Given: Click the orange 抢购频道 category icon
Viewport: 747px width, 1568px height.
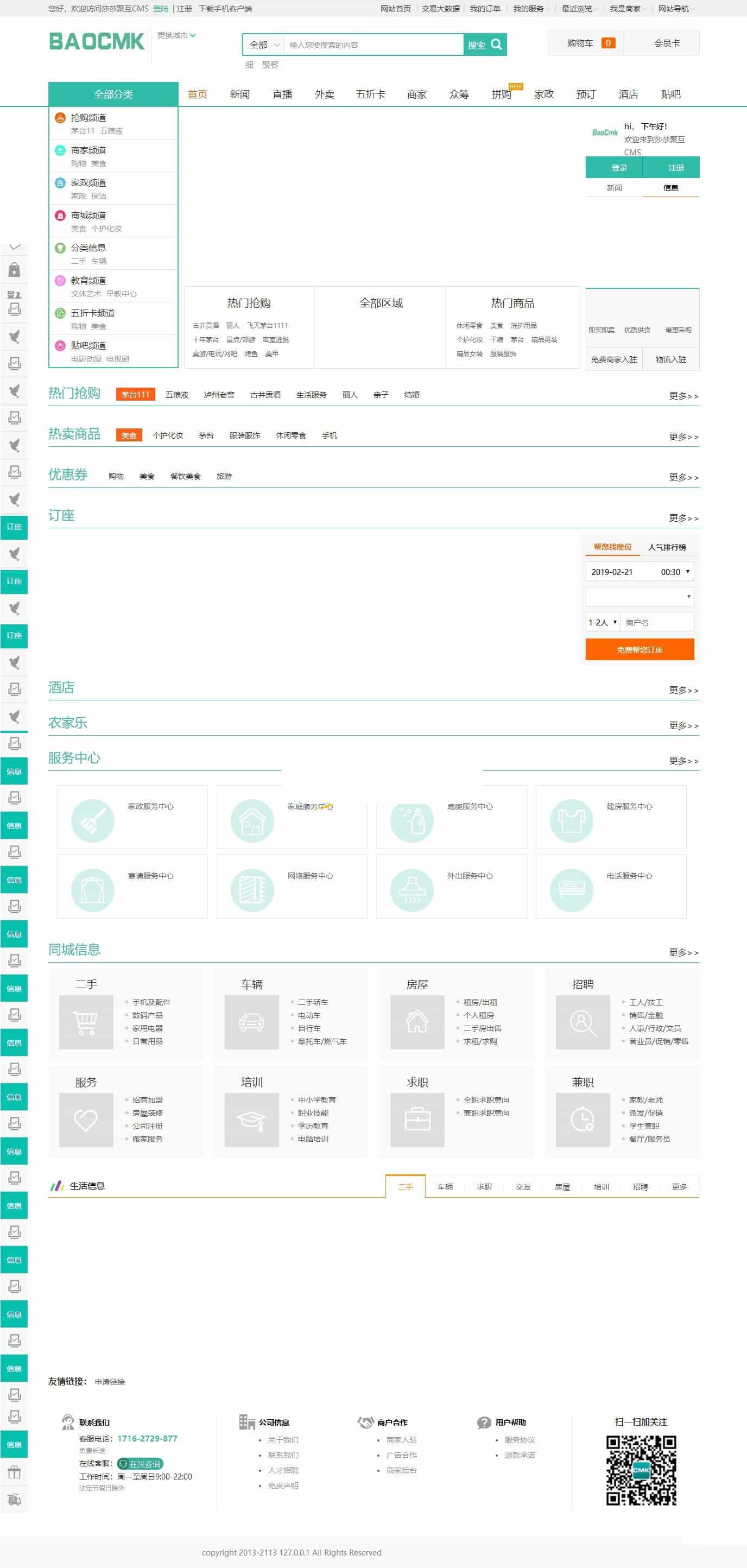Looking at the screenshot, I should 60,117.
